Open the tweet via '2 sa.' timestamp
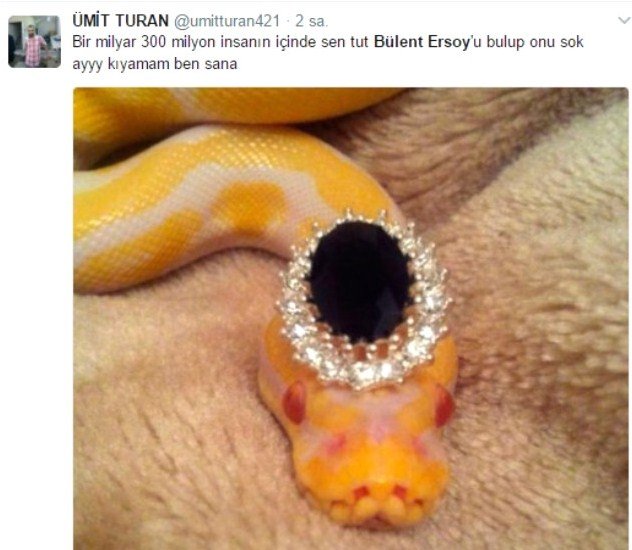The height and width of the screenshot is (550, 632). (x=311, y=21)
